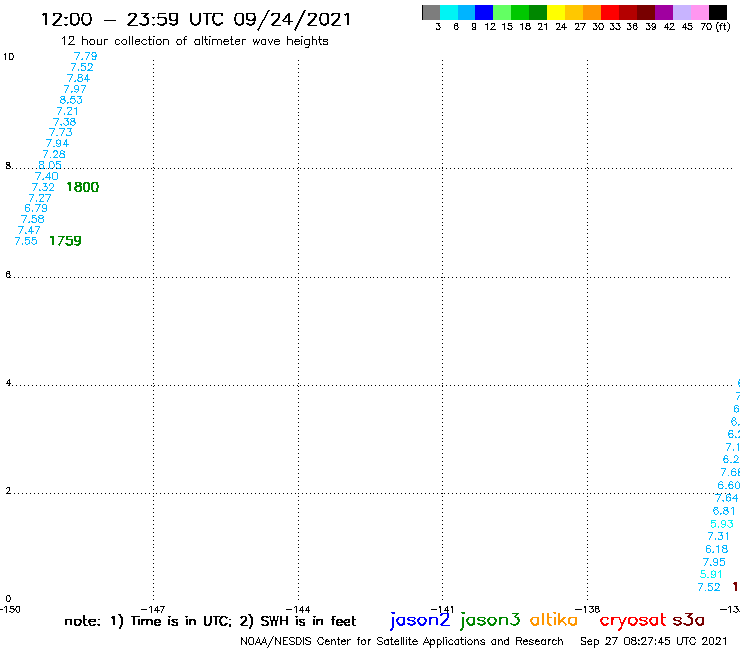Click the '12 hour collection' subtitle
Viewport: 740px width, 650px height.
[194, 41]
